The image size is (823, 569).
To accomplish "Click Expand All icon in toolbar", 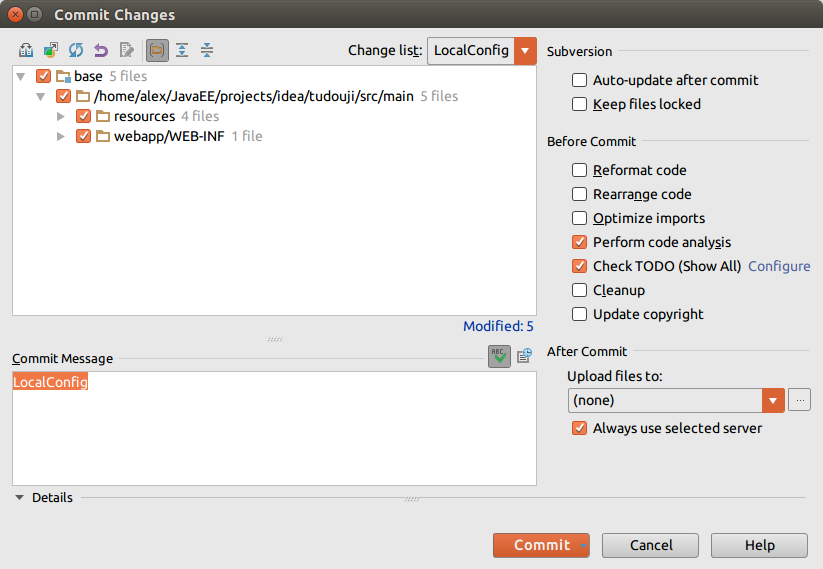I will [x=182, y=50].
